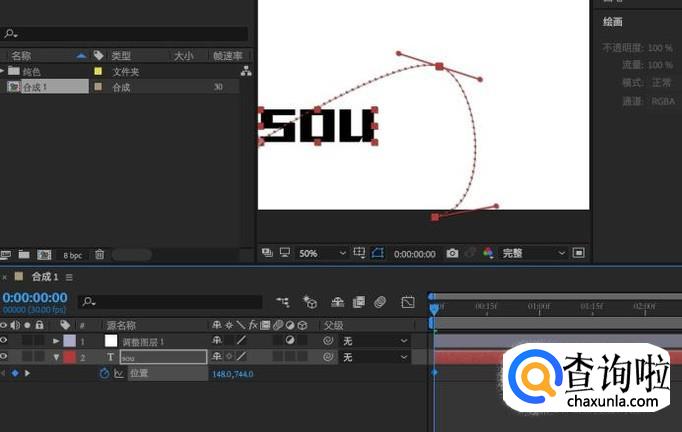The image size is (682, 432).
Task: Select the 合成 1 timeline tab
Action: click(x=44, y=277)
